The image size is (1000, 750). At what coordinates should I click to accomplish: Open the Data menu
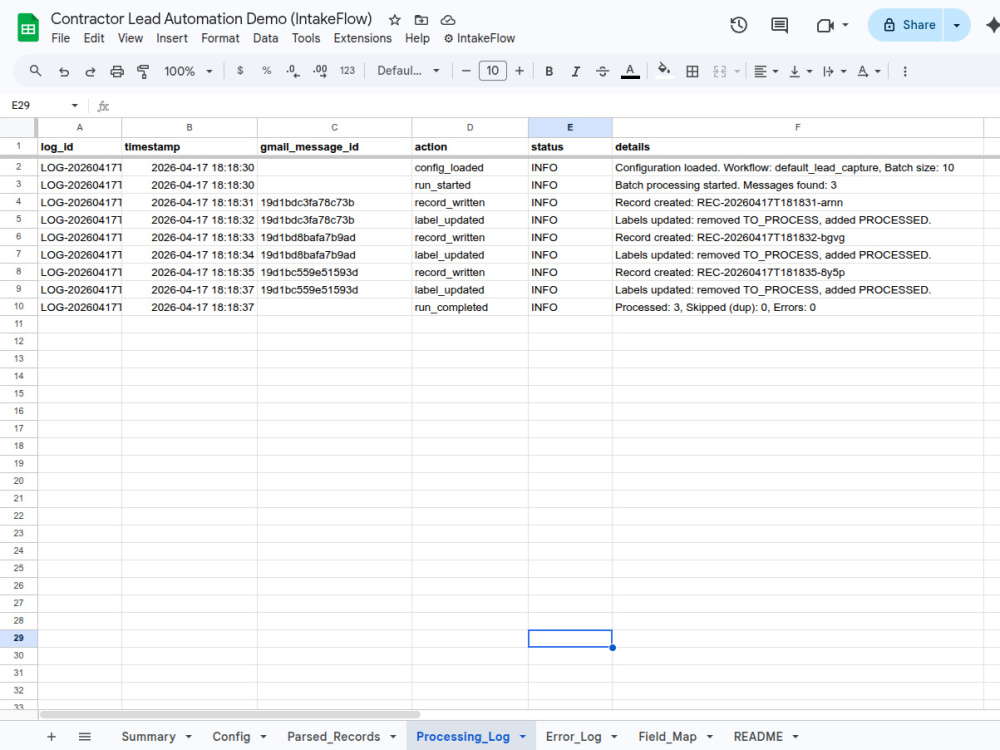(x=265, y=38)
